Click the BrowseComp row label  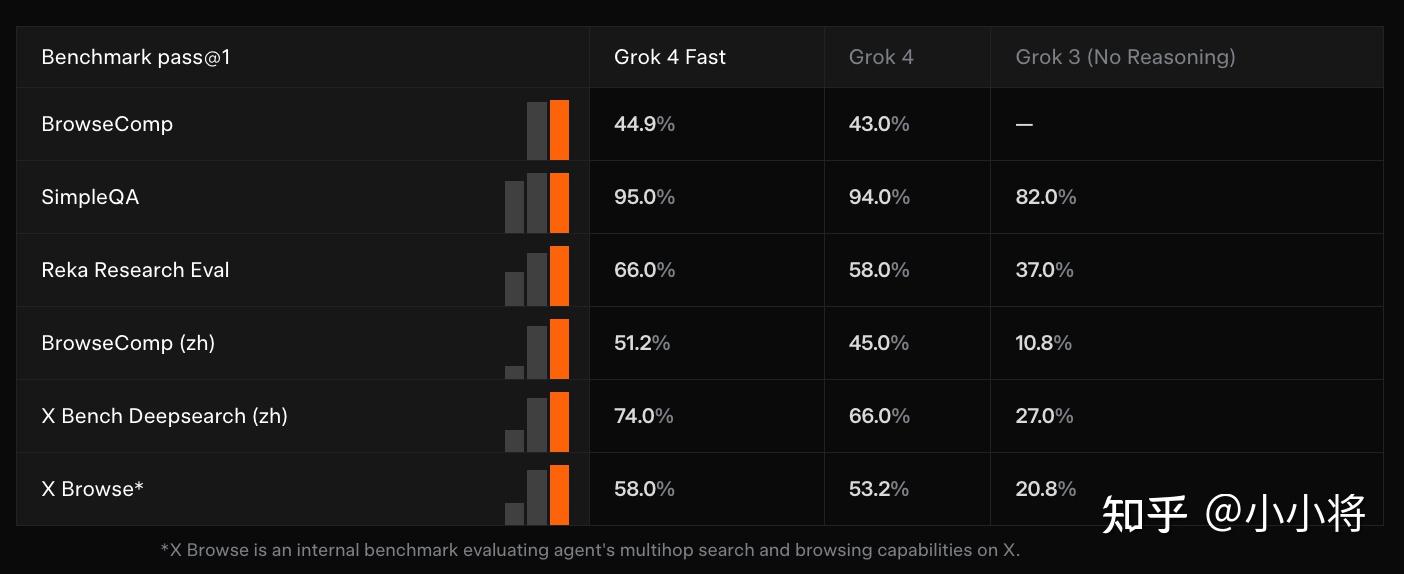click(x=107, y=124)
